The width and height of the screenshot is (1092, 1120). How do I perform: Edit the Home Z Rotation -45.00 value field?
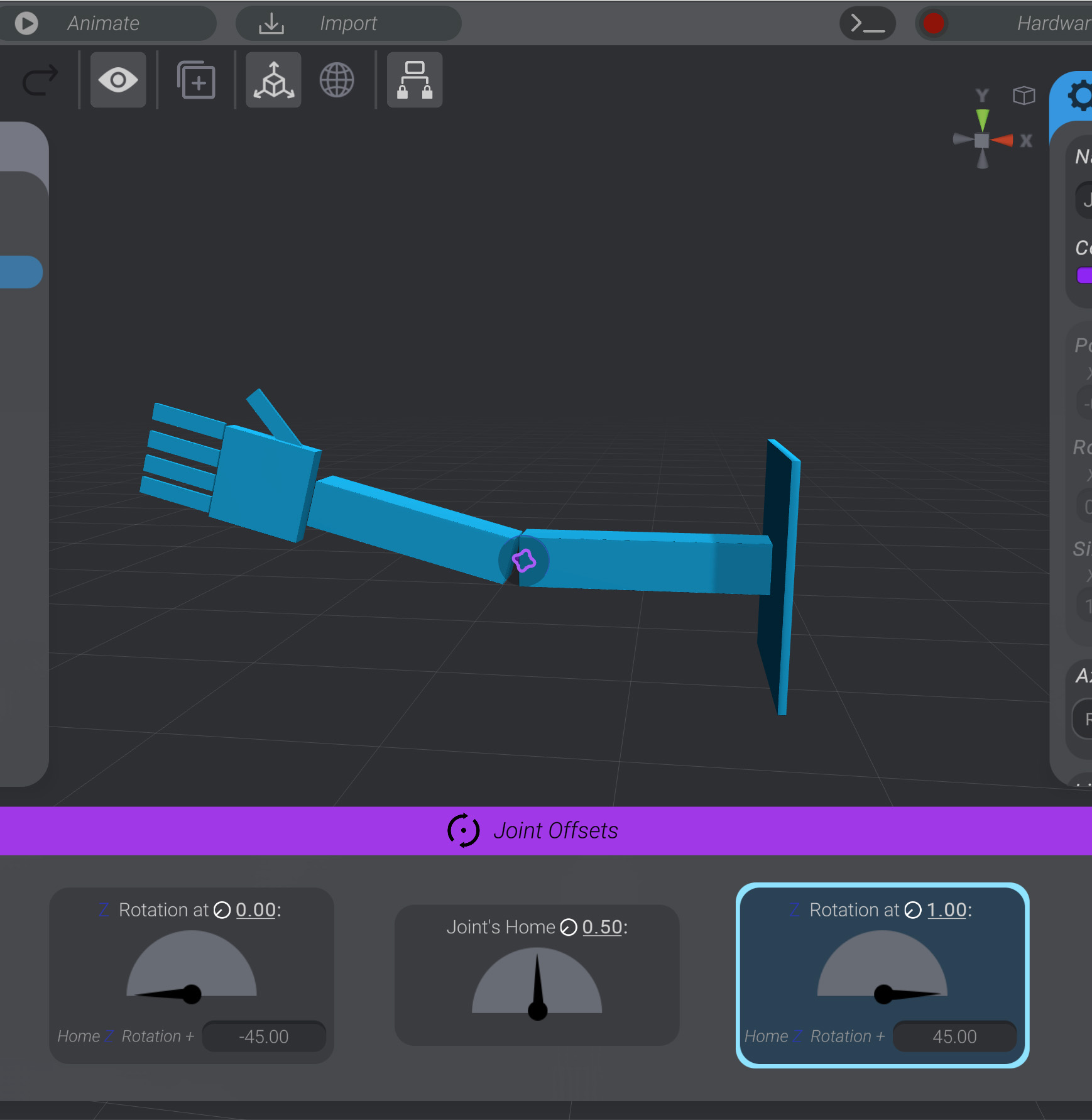point(263,1037)
